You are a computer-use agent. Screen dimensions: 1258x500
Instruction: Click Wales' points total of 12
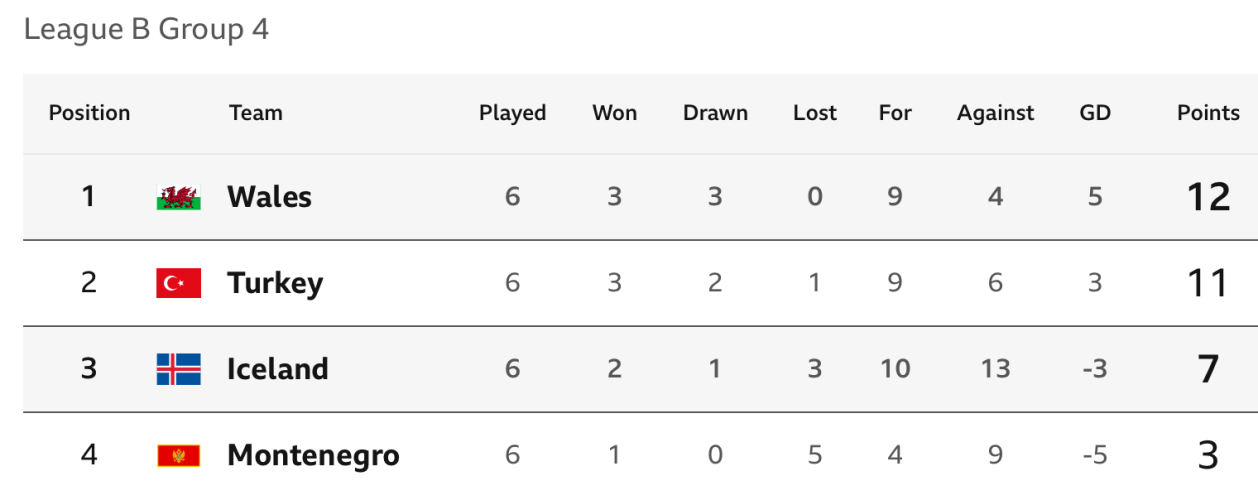(1208, 197)
